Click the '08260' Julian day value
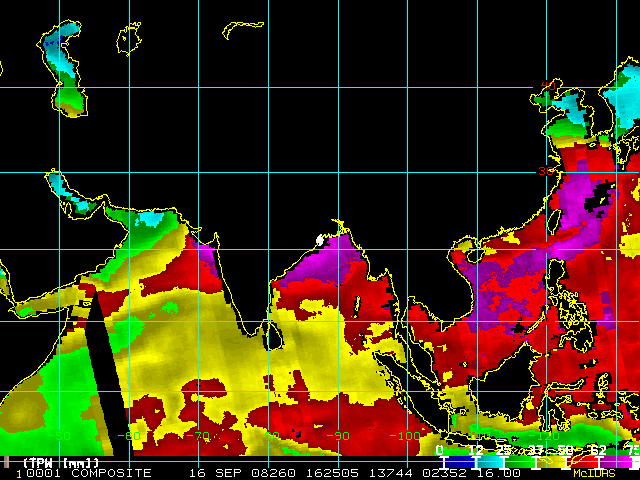This screenshot has height=480, width=640. (x=273, y=473)
